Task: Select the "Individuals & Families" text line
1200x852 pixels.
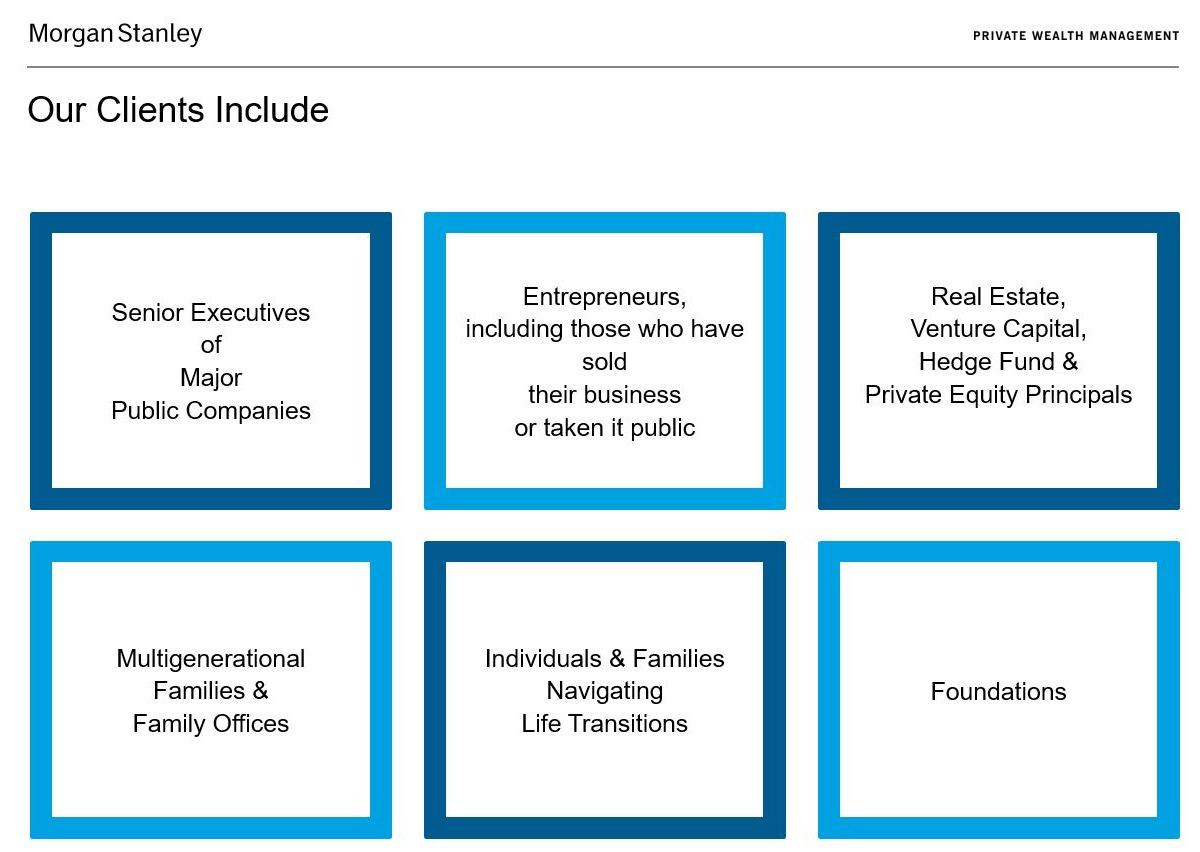Action: click(x=604, y=659)
